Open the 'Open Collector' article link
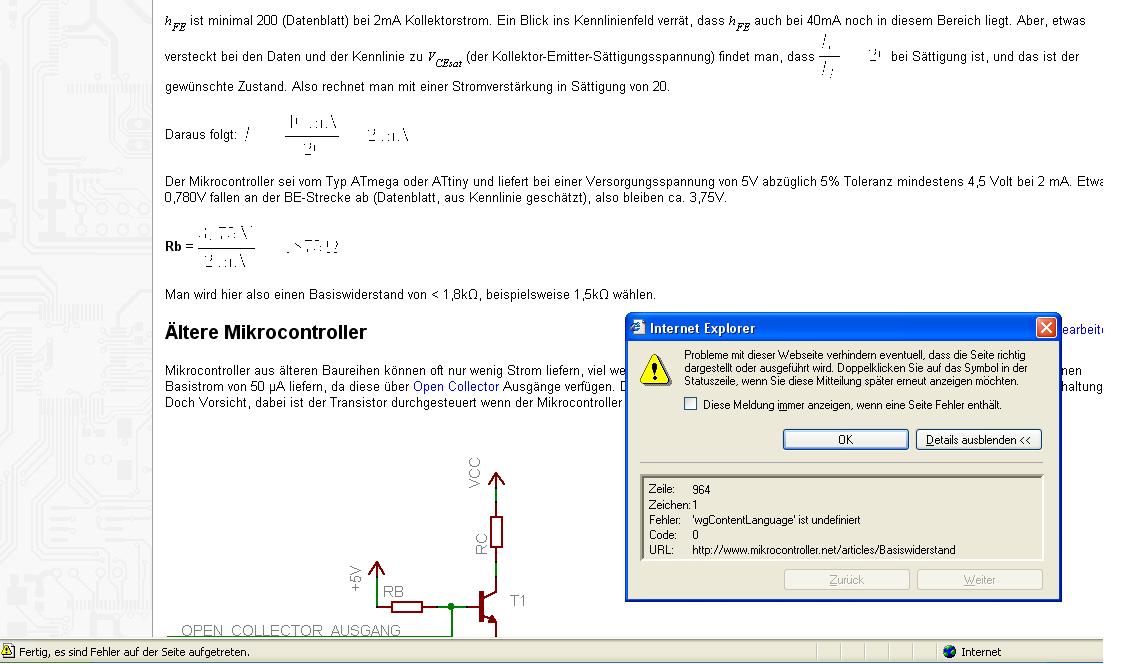This screenshot has height=664, width=1124. pos(456,386)
